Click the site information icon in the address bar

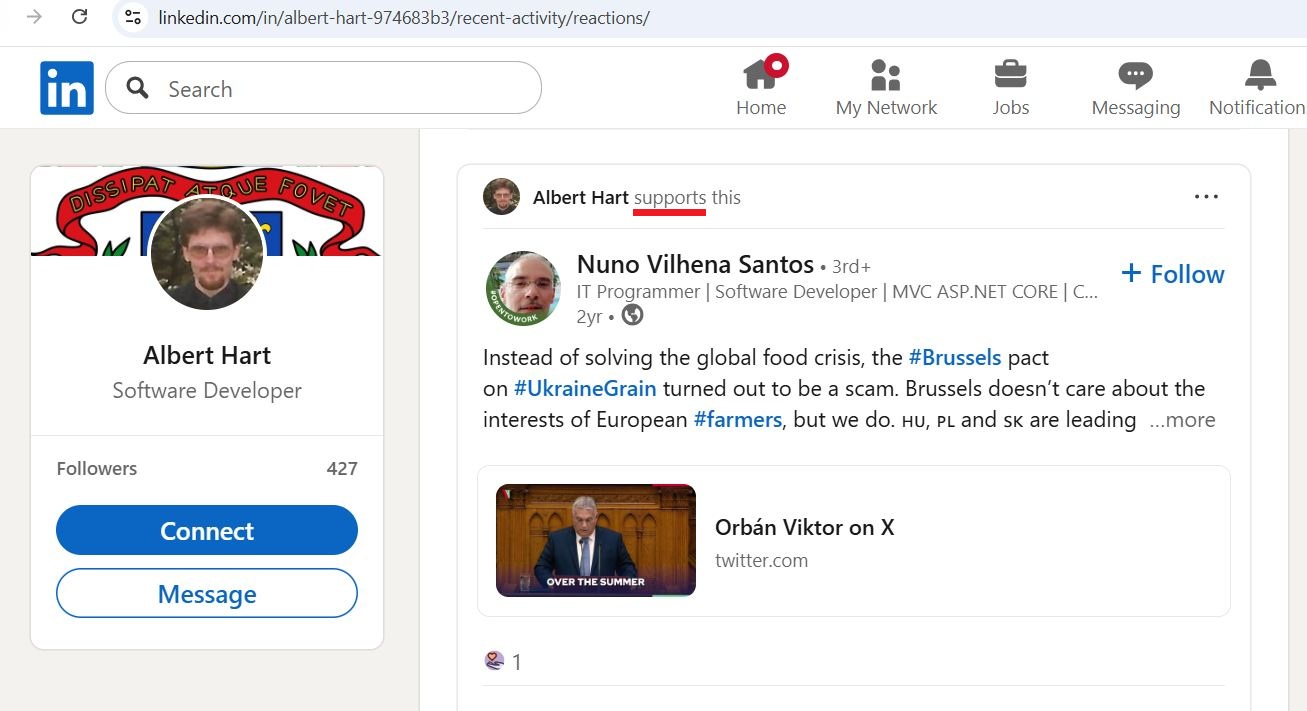pos(133,17)
